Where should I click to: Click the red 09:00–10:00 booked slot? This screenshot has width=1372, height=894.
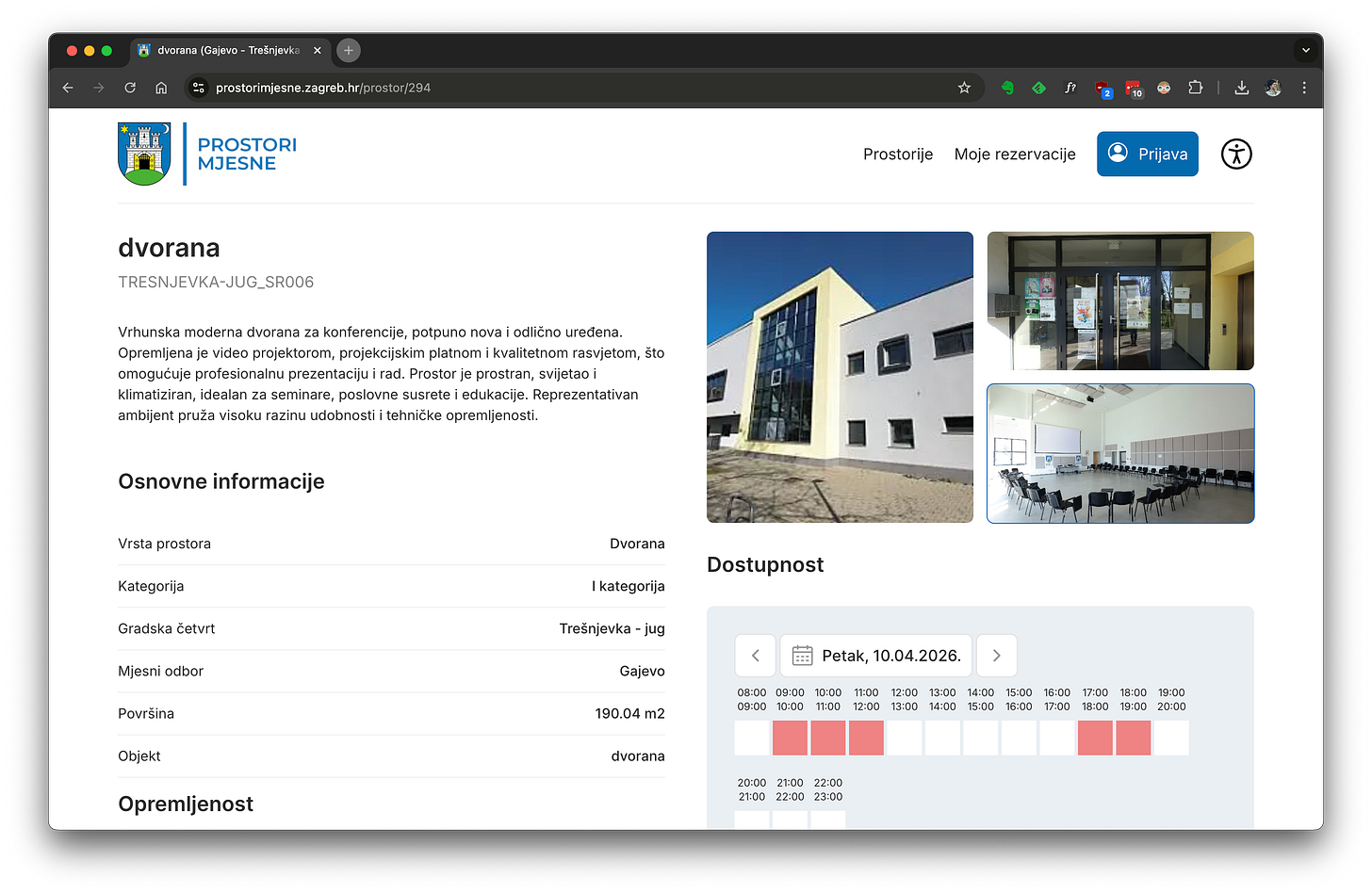coord(790,738)
